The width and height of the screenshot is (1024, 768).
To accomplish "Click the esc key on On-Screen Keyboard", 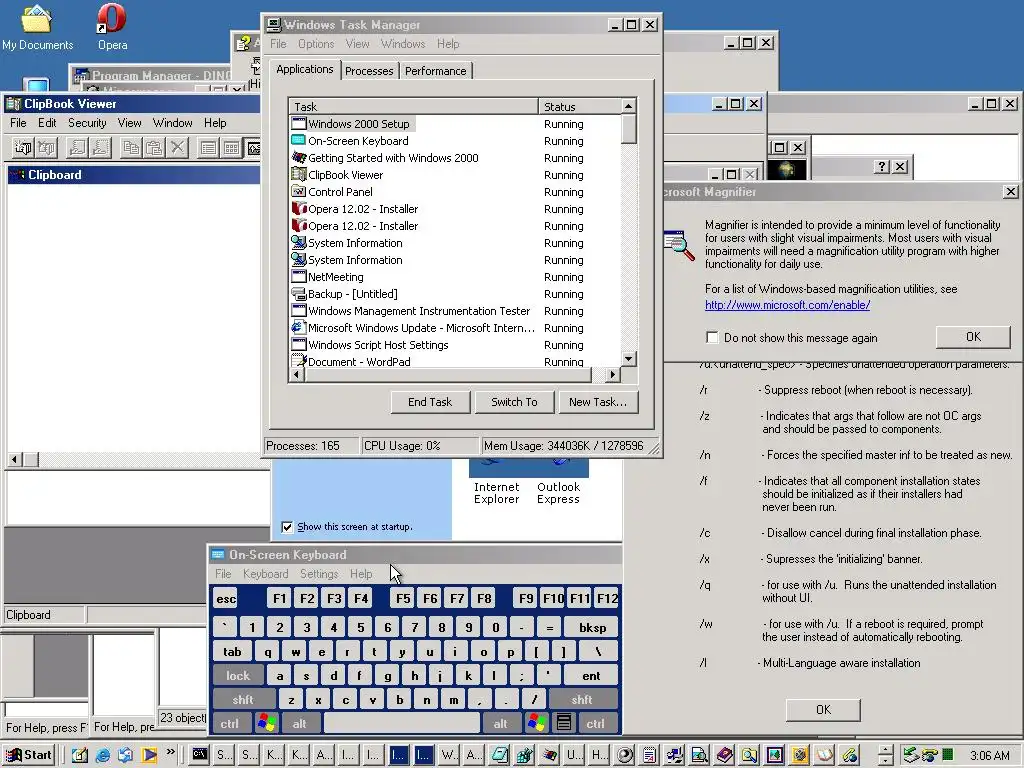I will [x=226, y=599].
